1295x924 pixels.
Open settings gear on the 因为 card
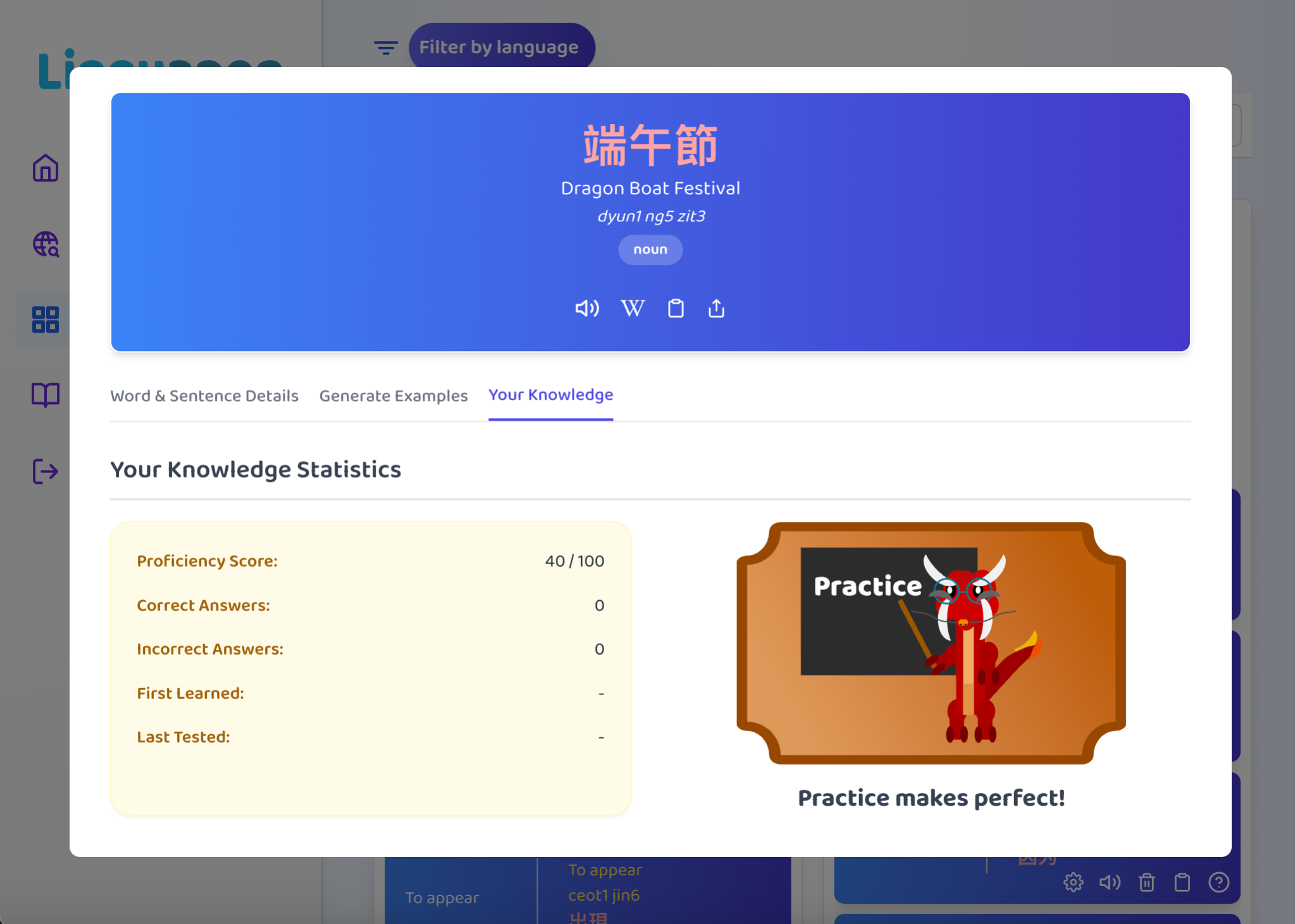(1073, 882)
